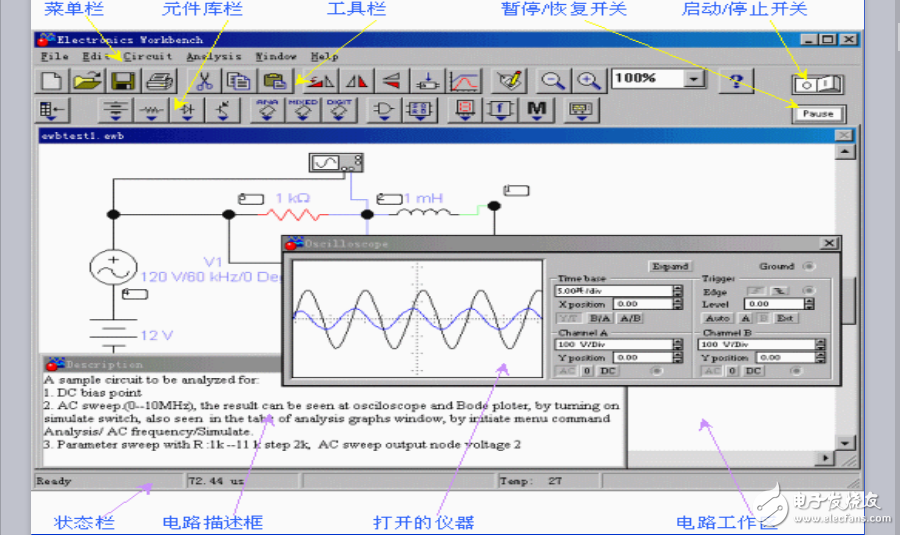This screenshot has height=535, width=900.
Task: Select B/A display mode on oscilloscope
Action: [x=600, y=318]
